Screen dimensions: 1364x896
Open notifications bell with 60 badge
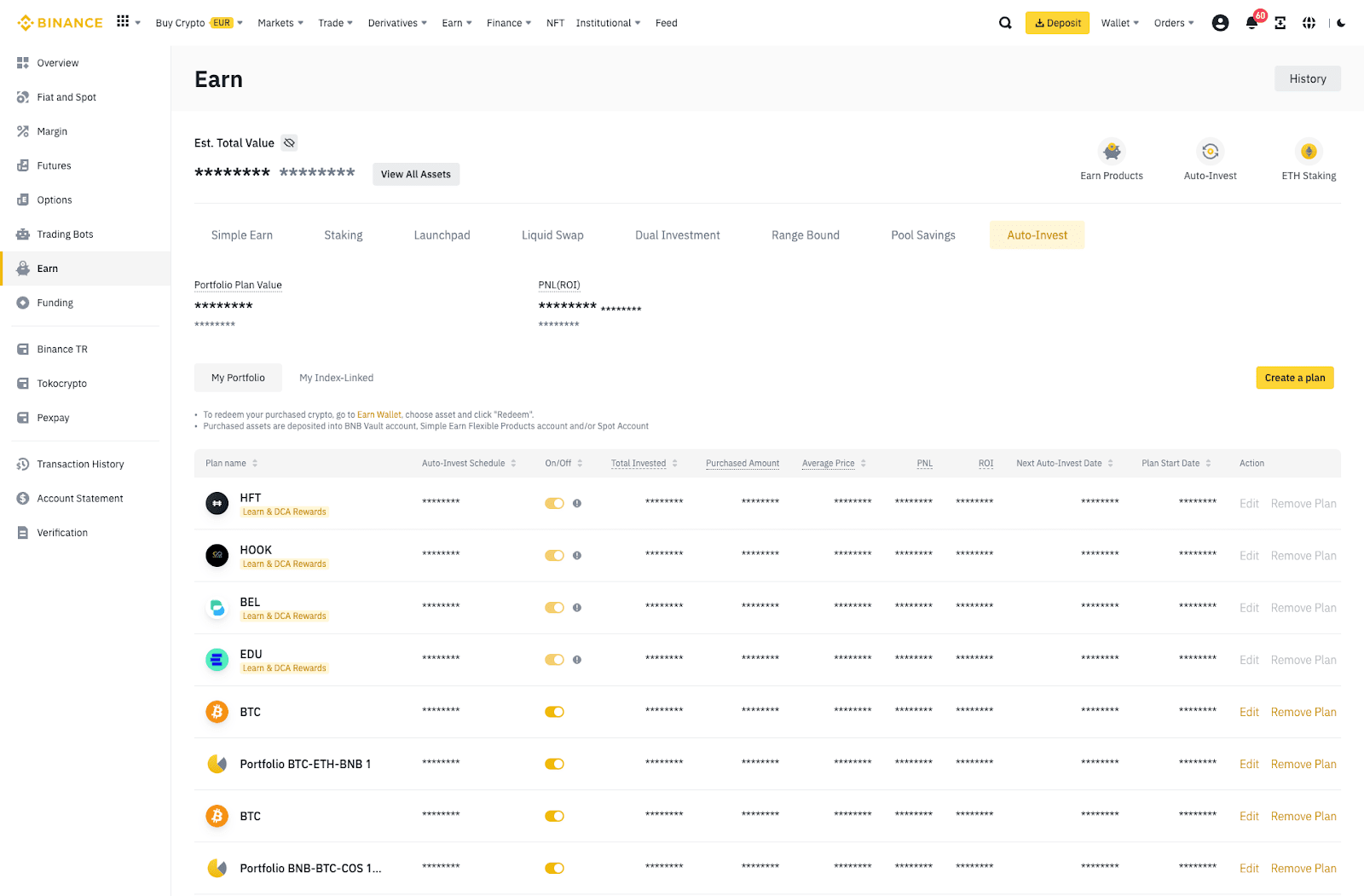[x=1252, y=22]
